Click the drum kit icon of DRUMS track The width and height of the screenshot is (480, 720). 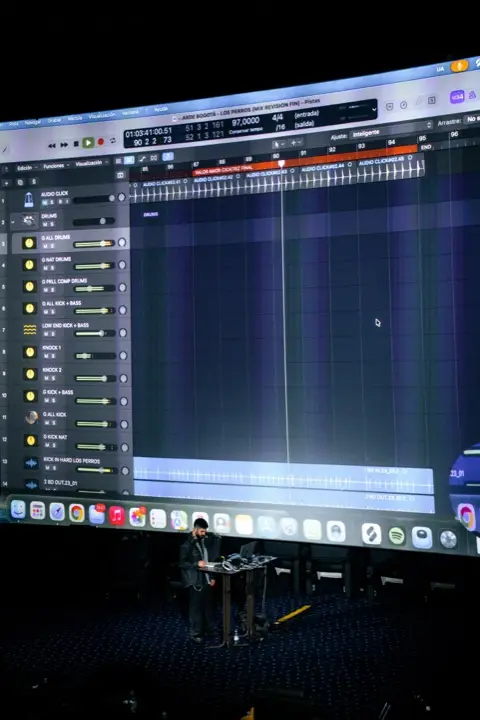pos(29,221)
